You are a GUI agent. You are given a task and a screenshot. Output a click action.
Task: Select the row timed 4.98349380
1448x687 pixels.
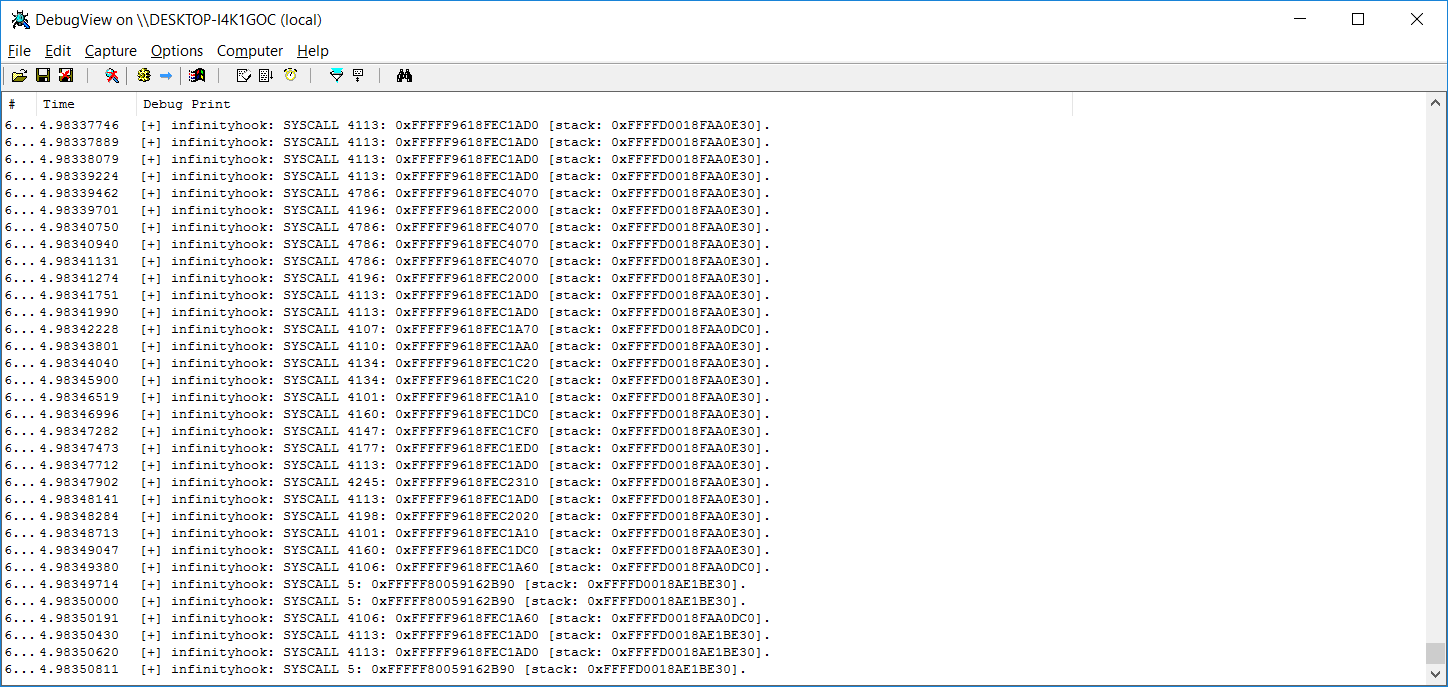(714, 567)
